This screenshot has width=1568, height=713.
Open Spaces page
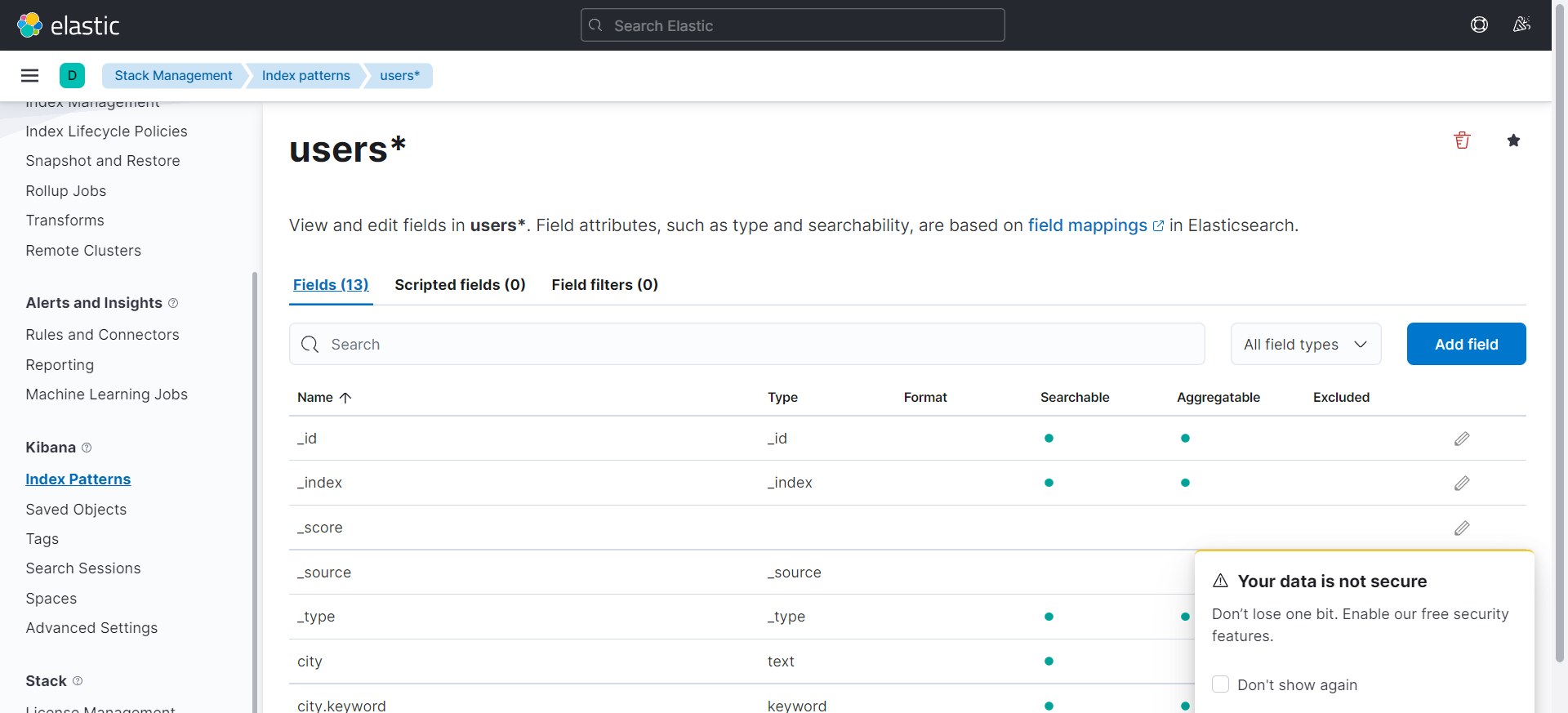(51, 599)
